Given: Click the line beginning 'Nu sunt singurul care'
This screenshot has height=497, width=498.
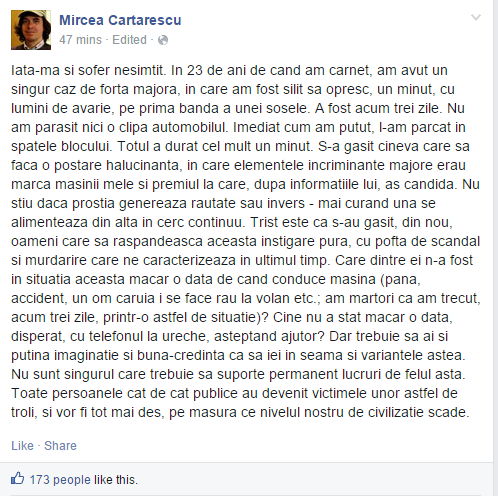Looking at the screenshot, I should (238, 374).
